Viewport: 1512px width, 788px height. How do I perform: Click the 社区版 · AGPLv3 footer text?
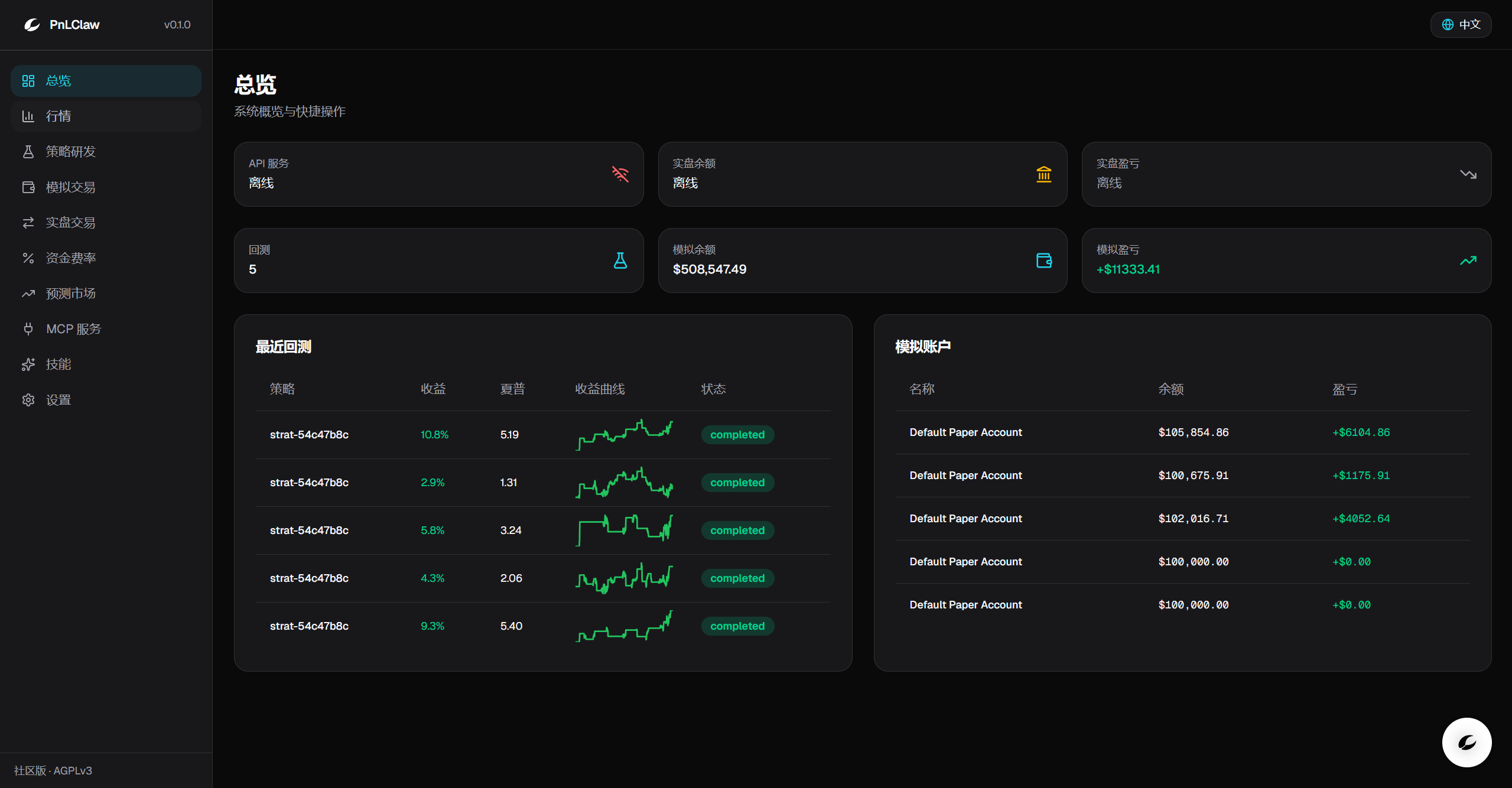click(53, 771)
